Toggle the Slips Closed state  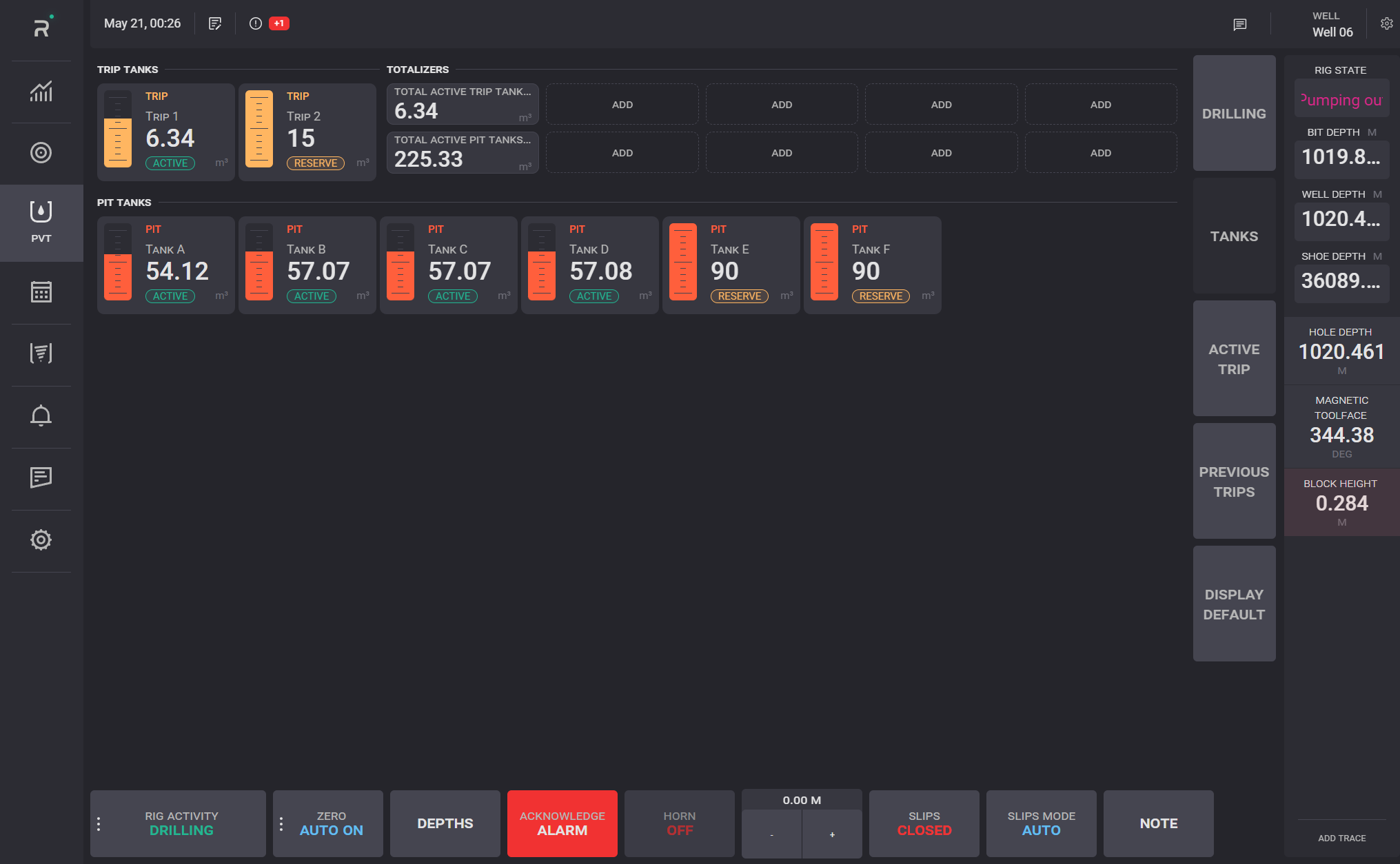point(924,823)
